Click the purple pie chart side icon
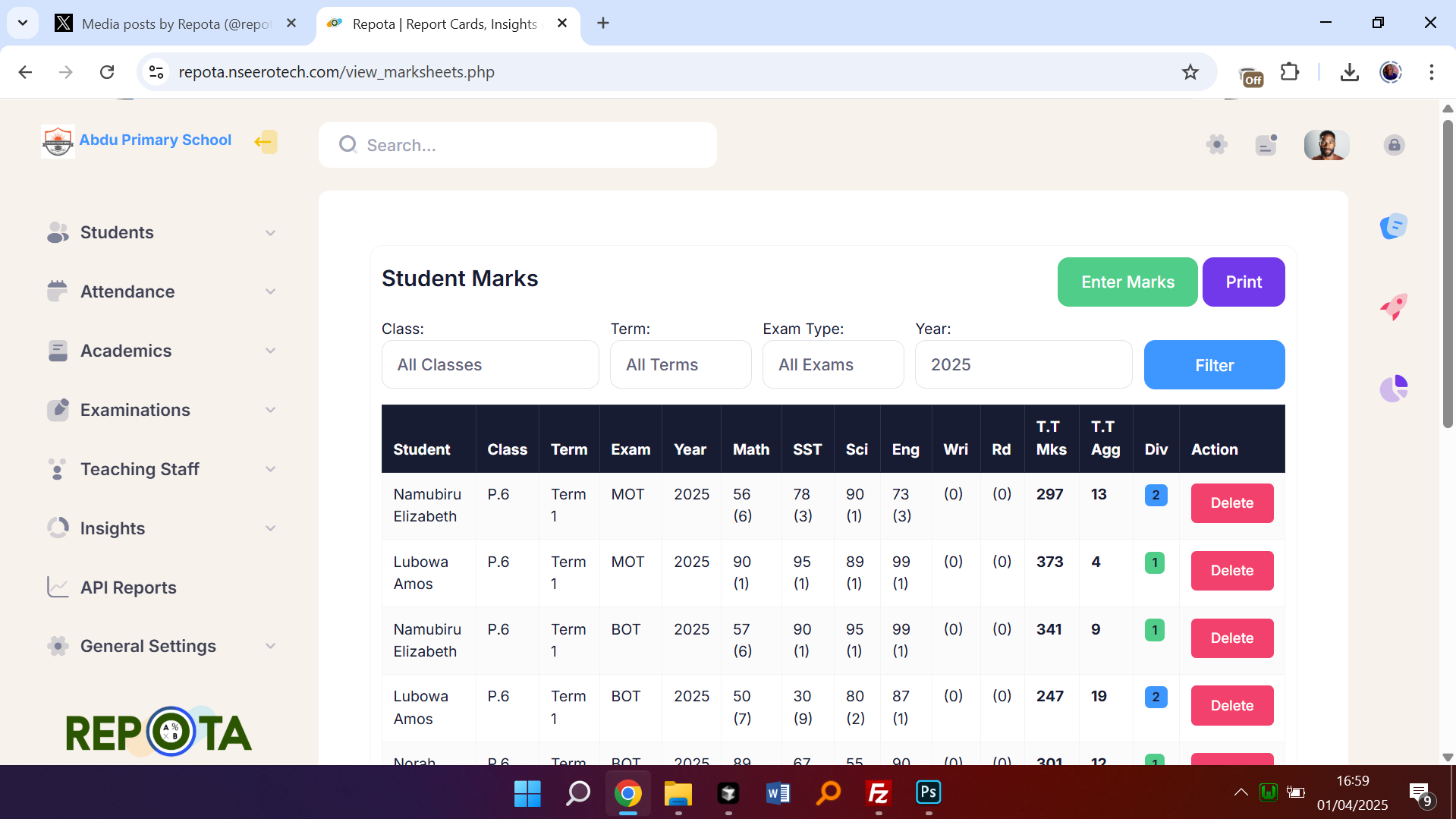 point(1394,389)
